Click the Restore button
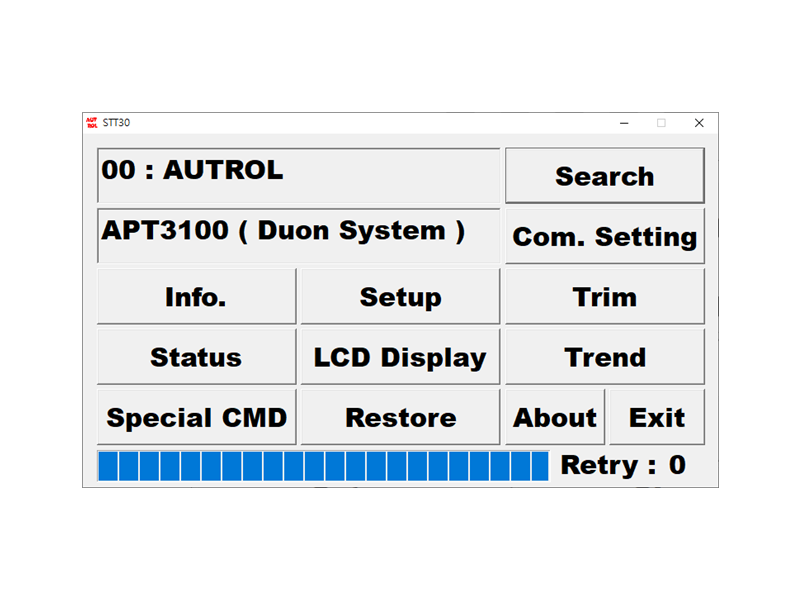This screenshot has width=800, height=600. [401, 417]
